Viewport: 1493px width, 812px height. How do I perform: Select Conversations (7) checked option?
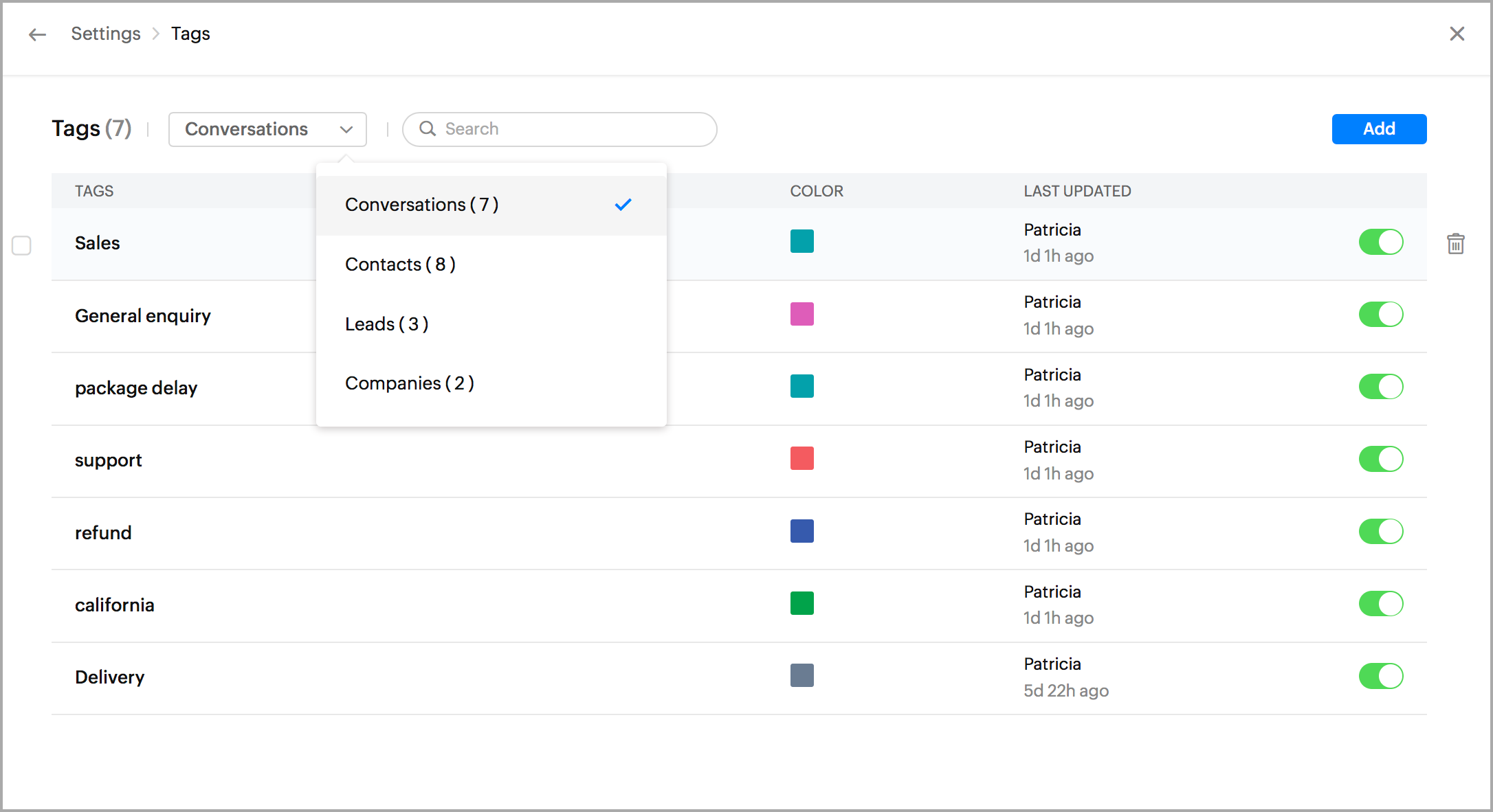click(421, 205)
